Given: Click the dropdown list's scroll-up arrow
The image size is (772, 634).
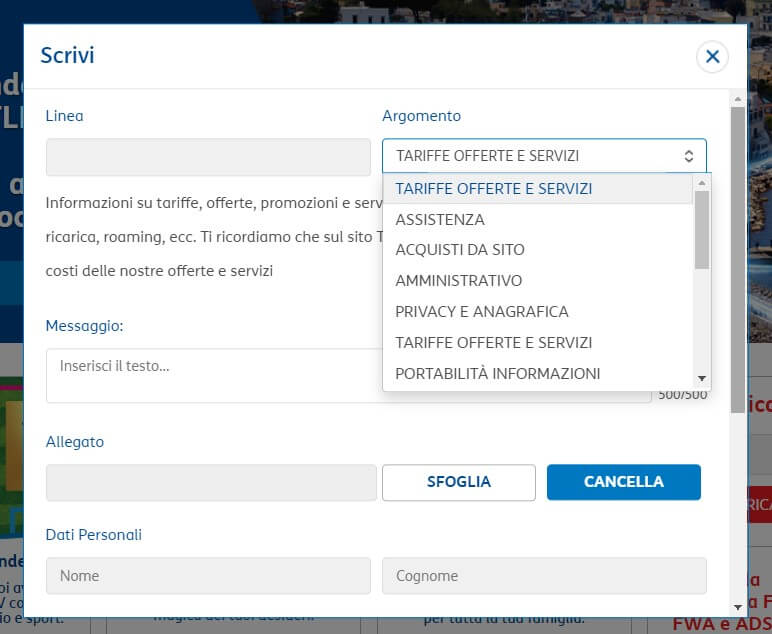Looking at the screenshot, I should 702,183.
